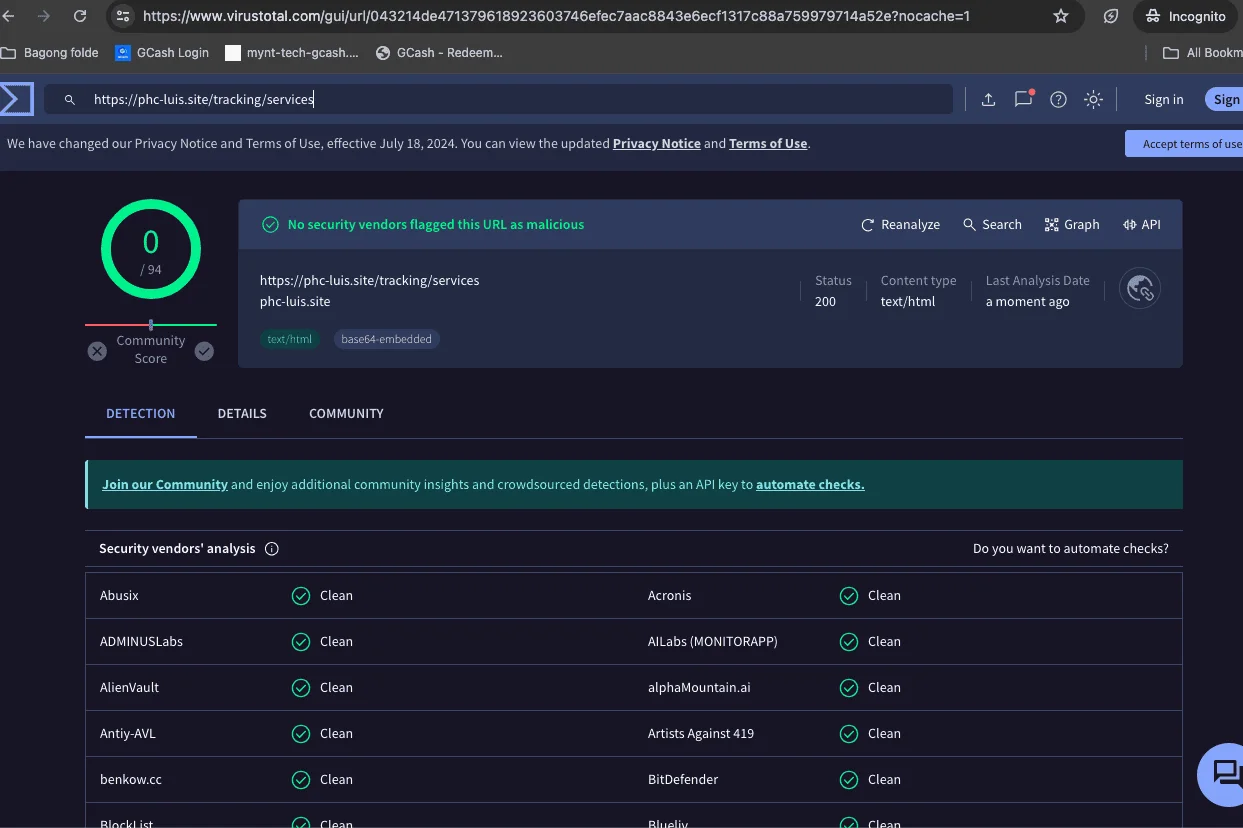Open the Graph view
Image resolution: width=1243 pixels, height=828 pixels.
pos(1072,225)
